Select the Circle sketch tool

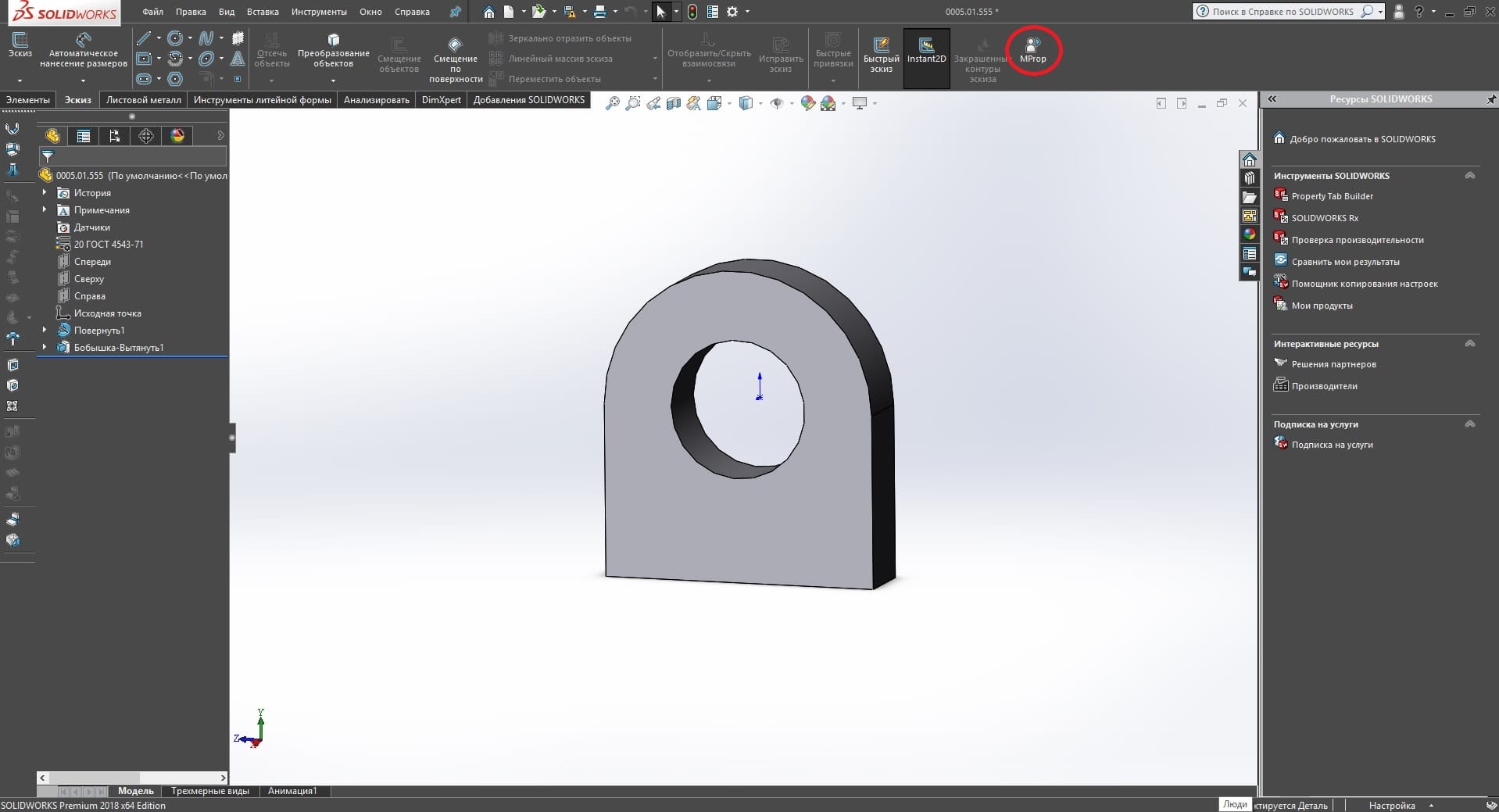coord(175,38)
